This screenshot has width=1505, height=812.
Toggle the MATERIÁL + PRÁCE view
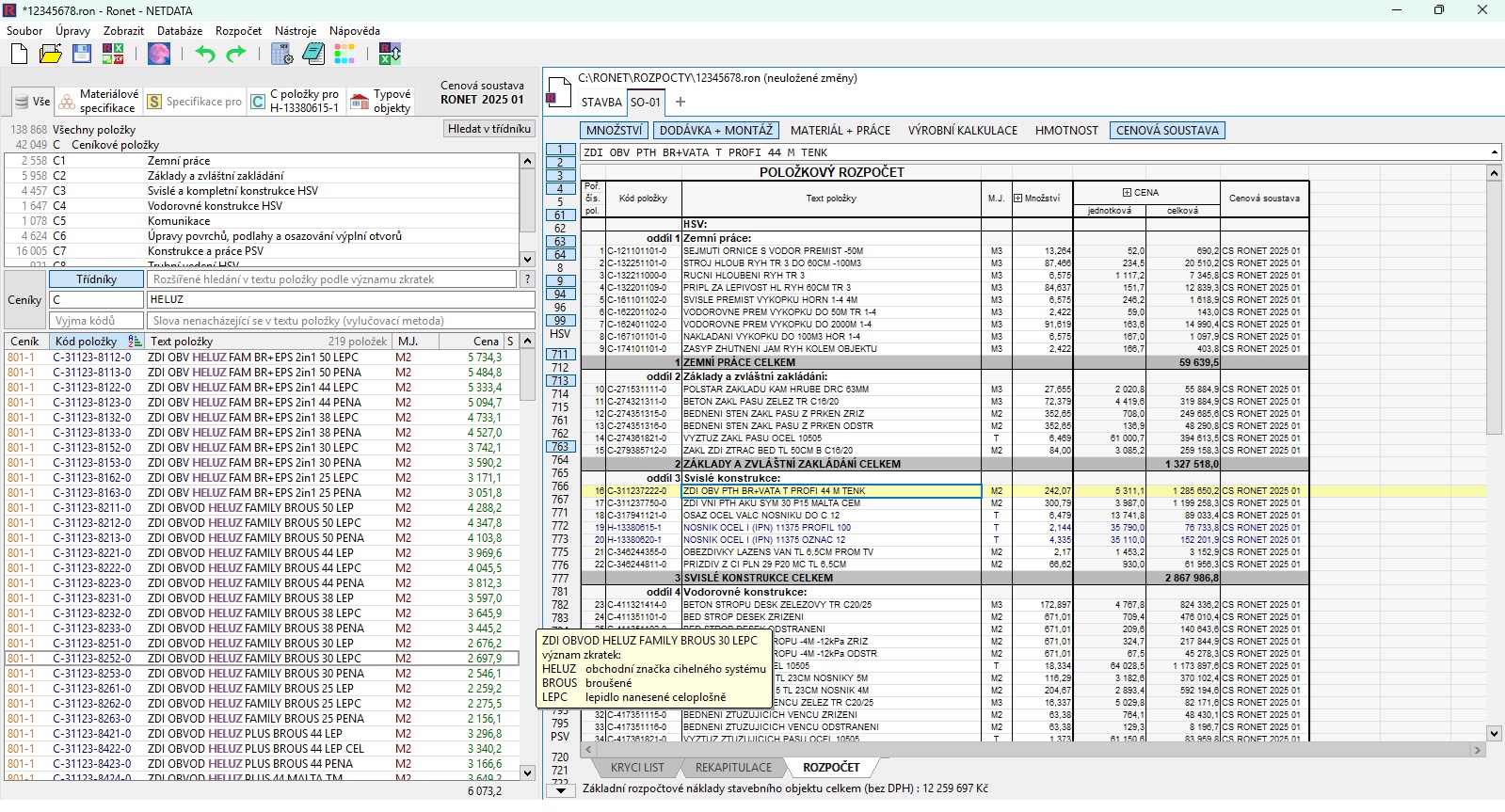(x=841, y=131)
